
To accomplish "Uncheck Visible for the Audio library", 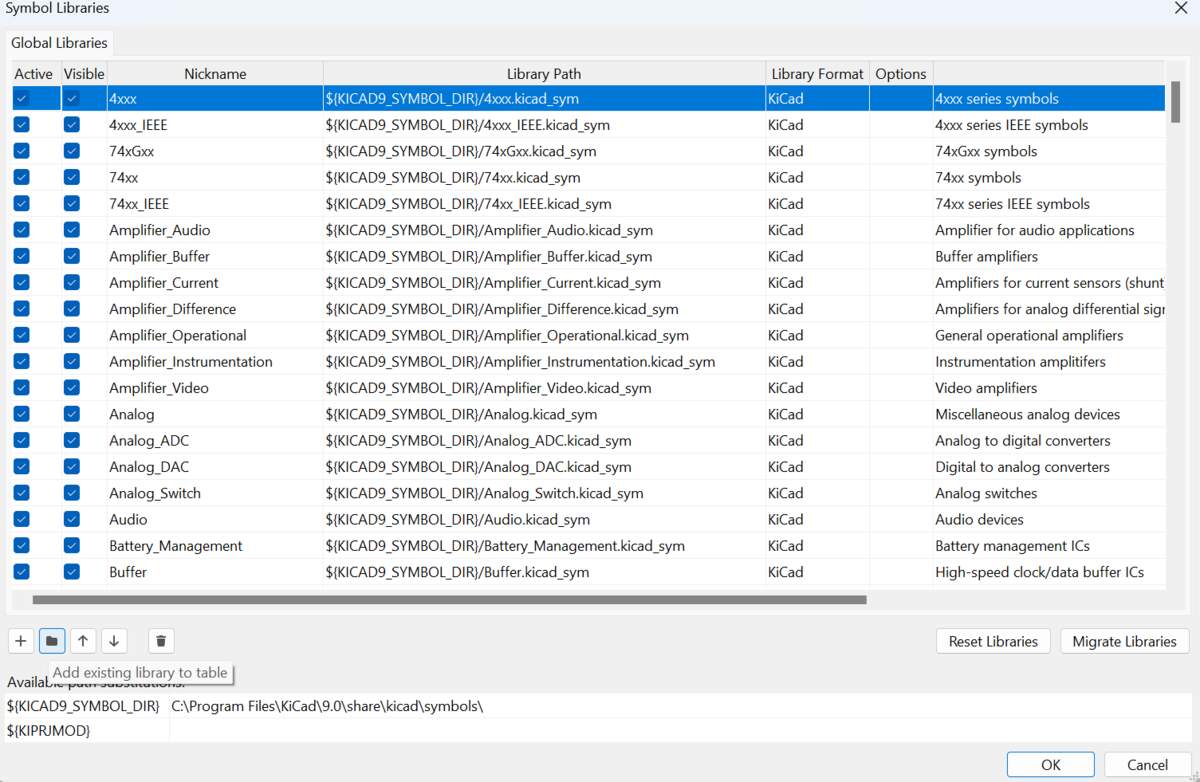I will click(70, 519).
